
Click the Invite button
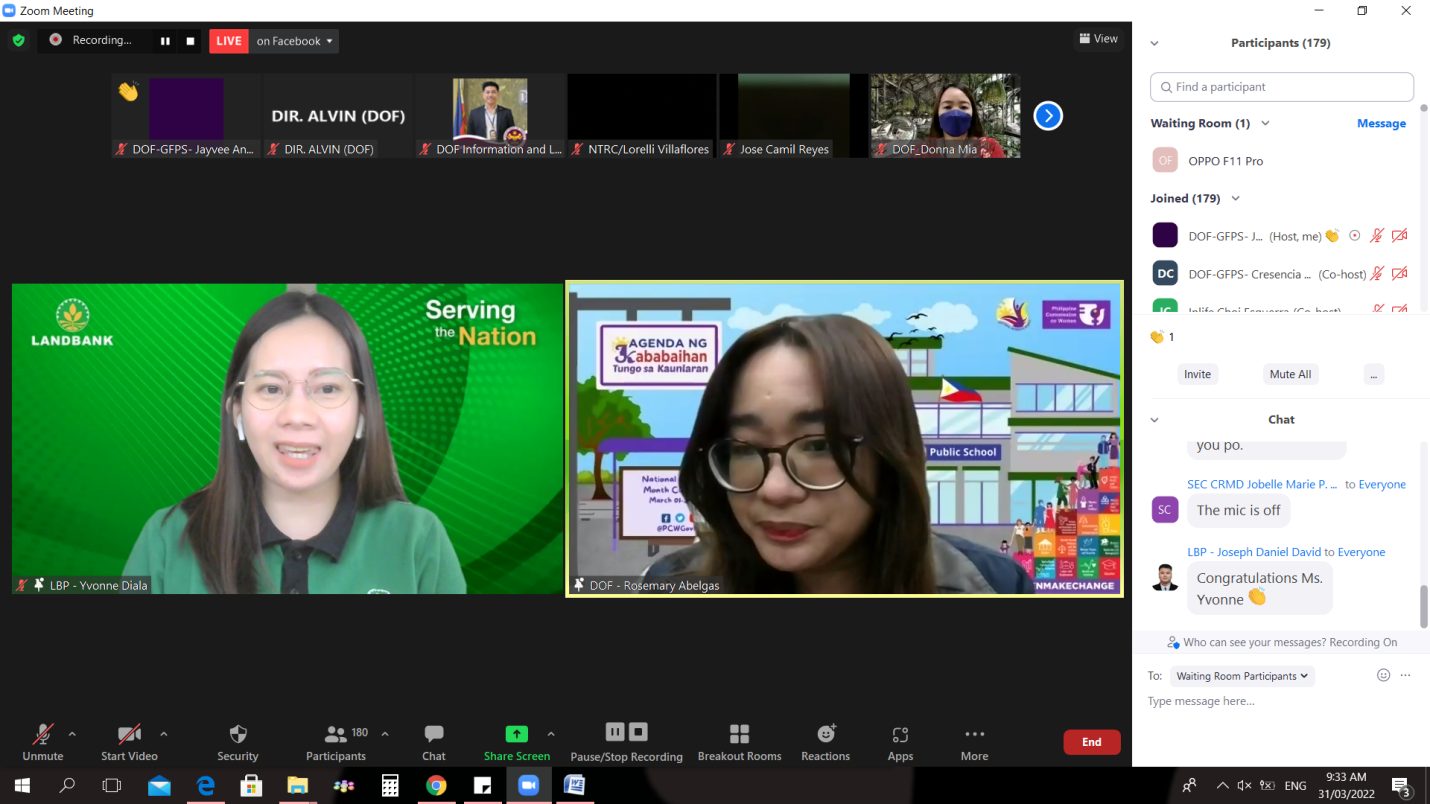click(x=1197, y=374)
